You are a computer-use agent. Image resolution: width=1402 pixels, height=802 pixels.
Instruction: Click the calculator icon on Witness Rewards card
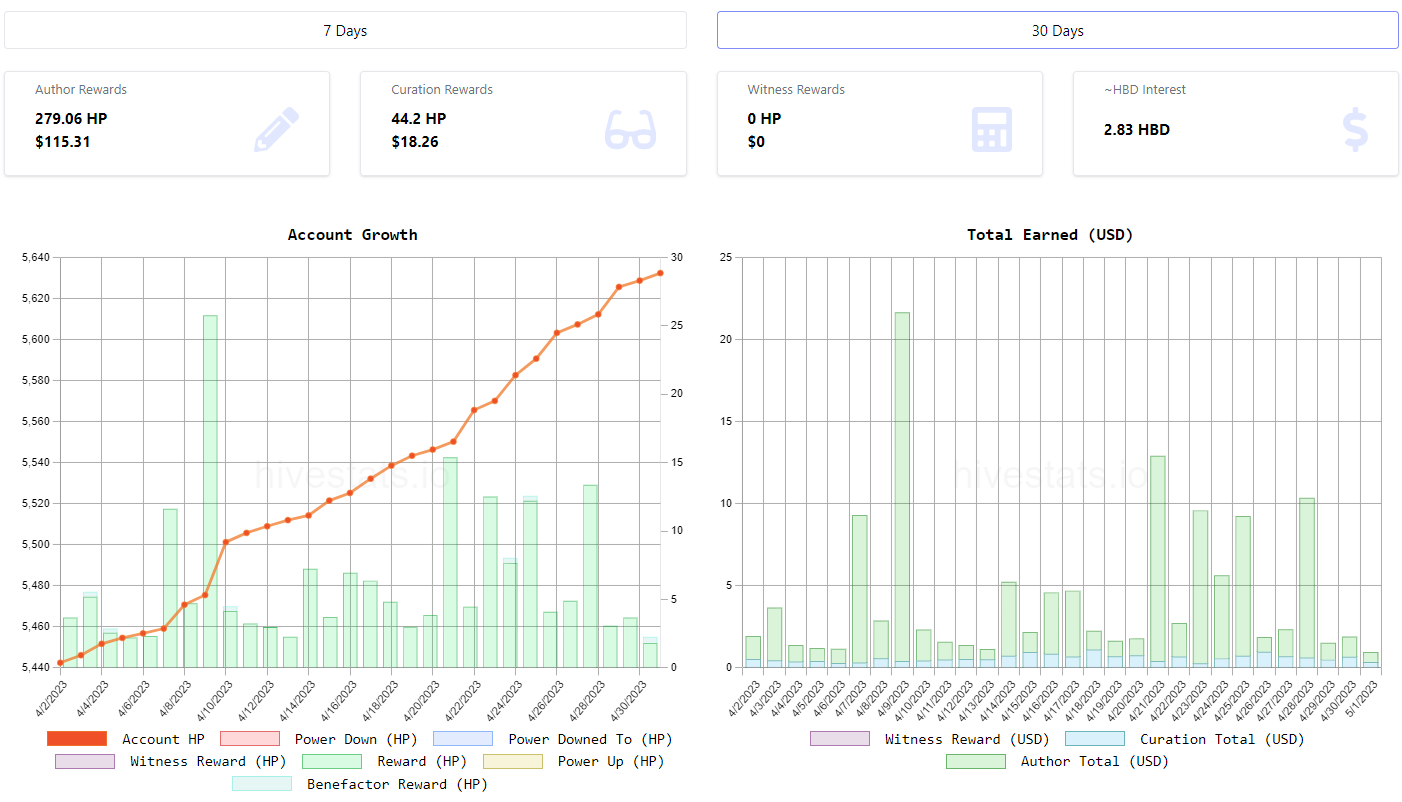point(992,130)
